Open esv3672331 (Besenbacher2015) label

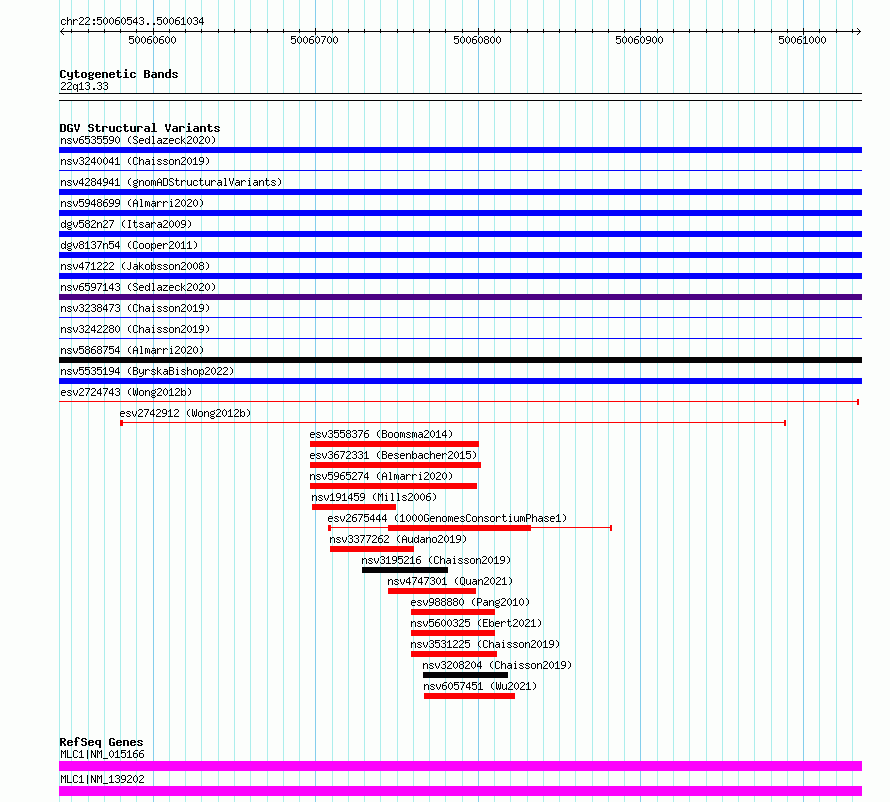coord(393,455)
